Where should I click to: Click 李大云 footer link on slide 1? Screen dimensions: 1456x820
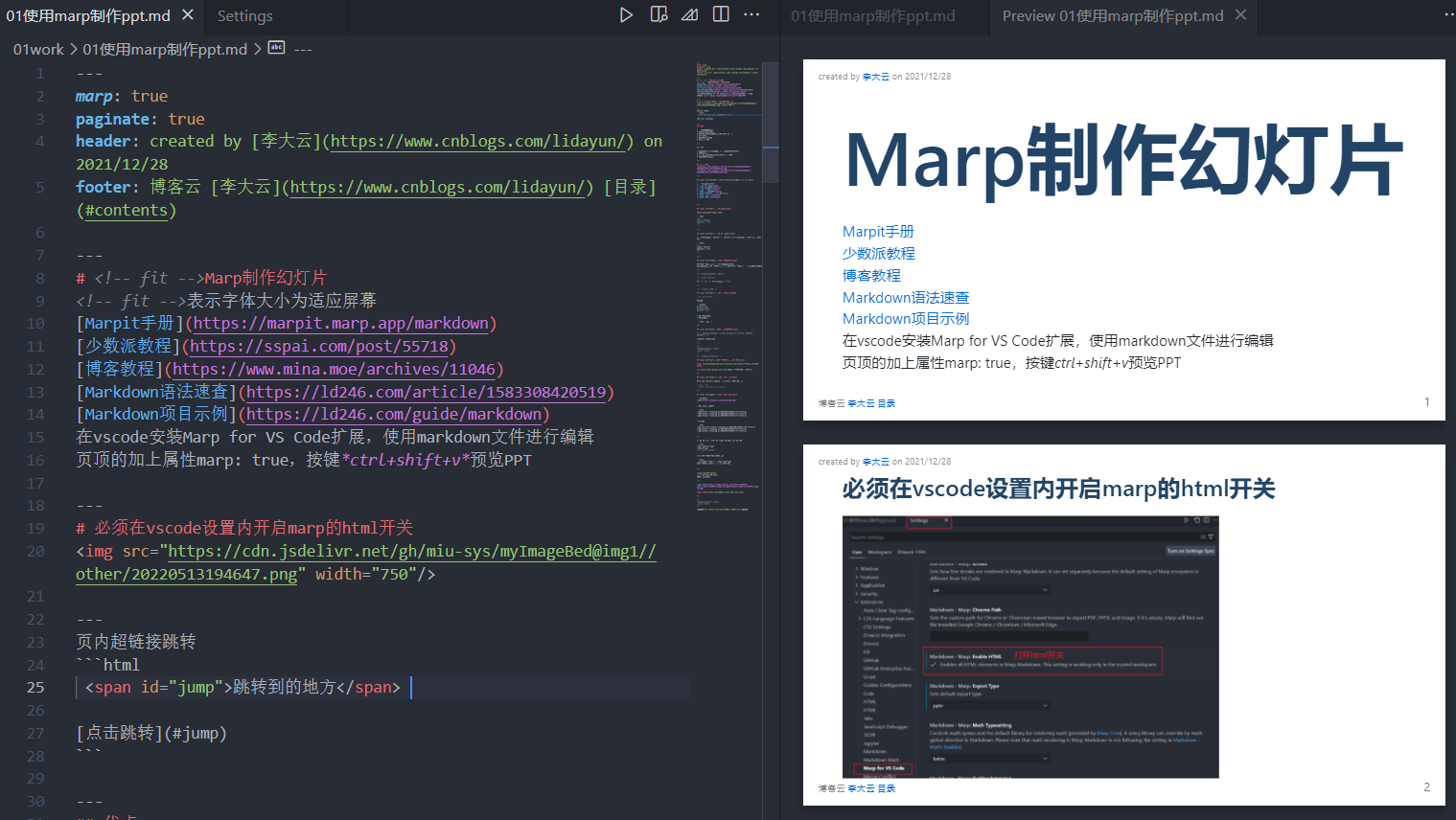click(x=861, y=403)
